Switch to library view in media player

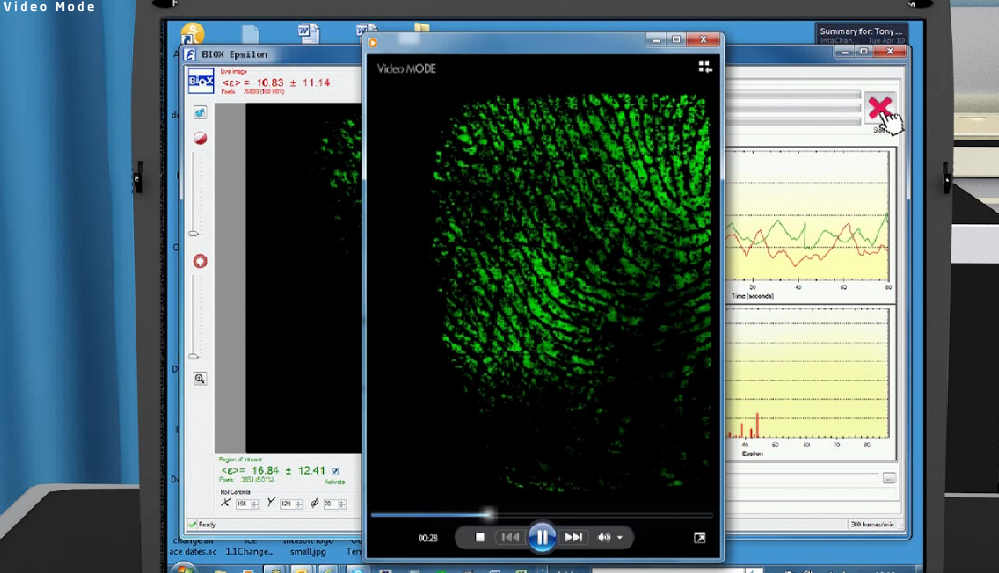coord(705,67)
